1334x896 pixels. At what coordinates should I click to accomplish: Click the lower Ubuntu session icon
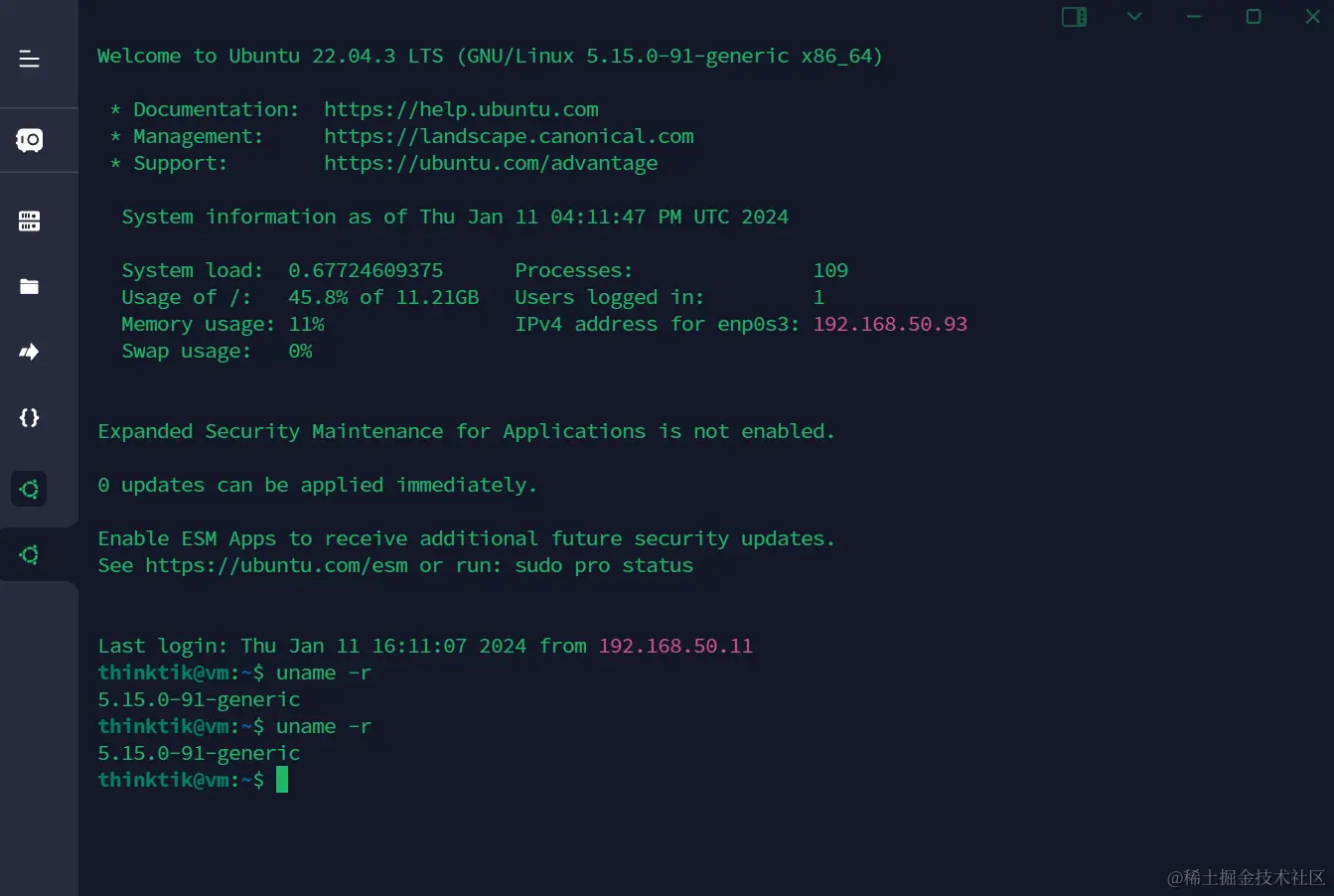pyautogui.click(x=28, y=553)
